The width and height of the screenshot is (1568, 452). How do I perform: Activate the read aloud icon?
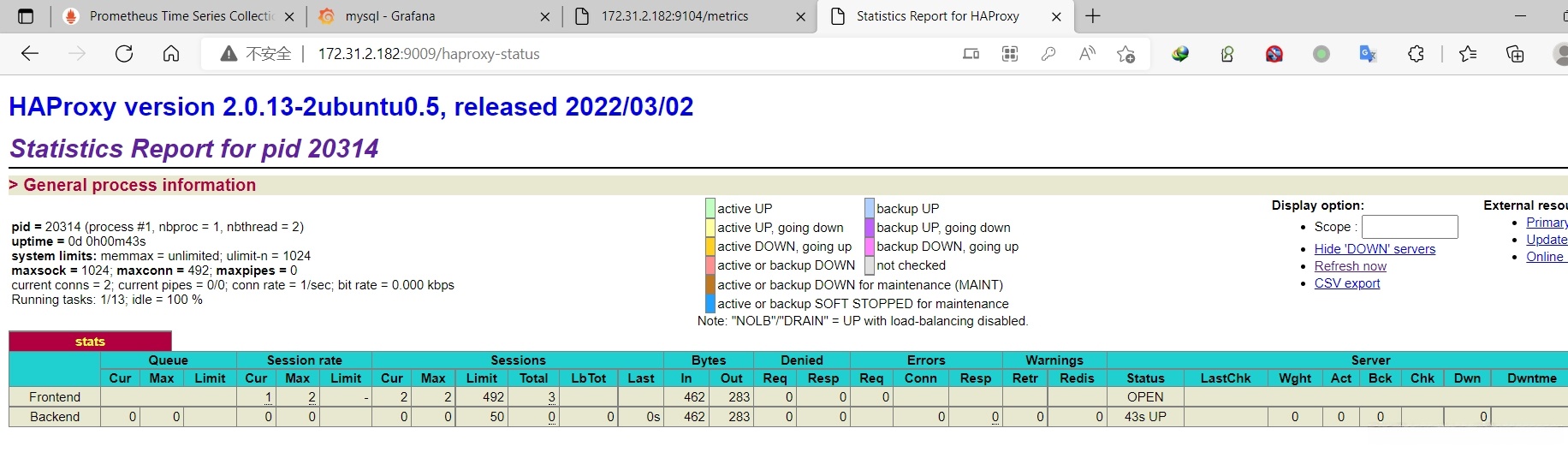[x=1087, y=54]
